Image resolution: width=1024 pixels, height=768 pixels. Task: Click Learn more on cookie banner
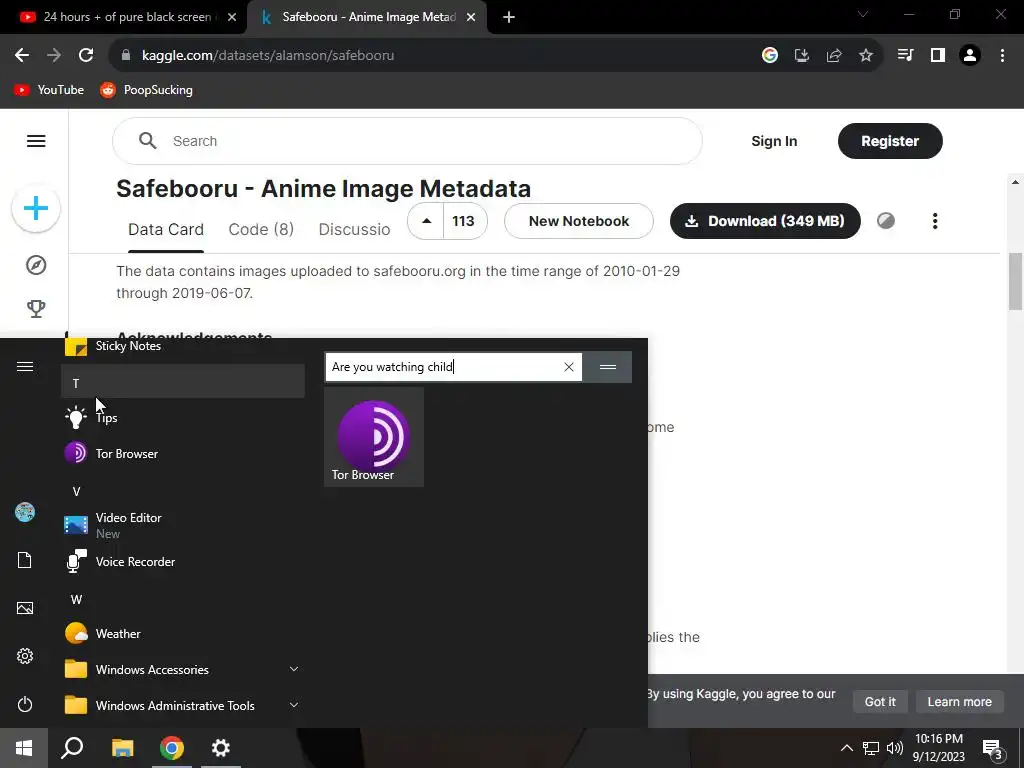tap(959, 701)
